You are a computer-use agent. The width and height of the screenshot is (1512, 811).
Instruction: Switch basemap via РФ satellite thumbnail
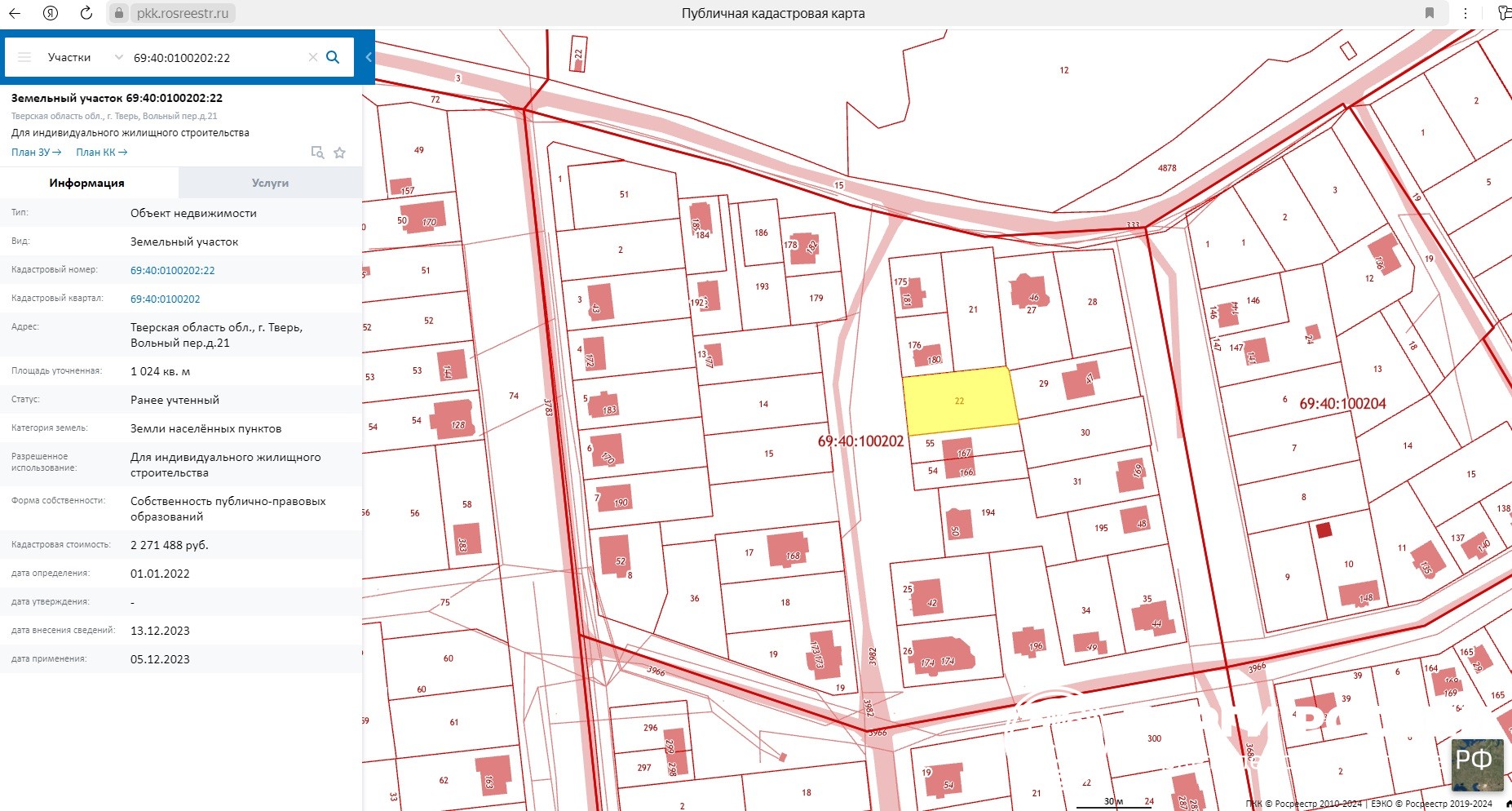(1477, 764)
